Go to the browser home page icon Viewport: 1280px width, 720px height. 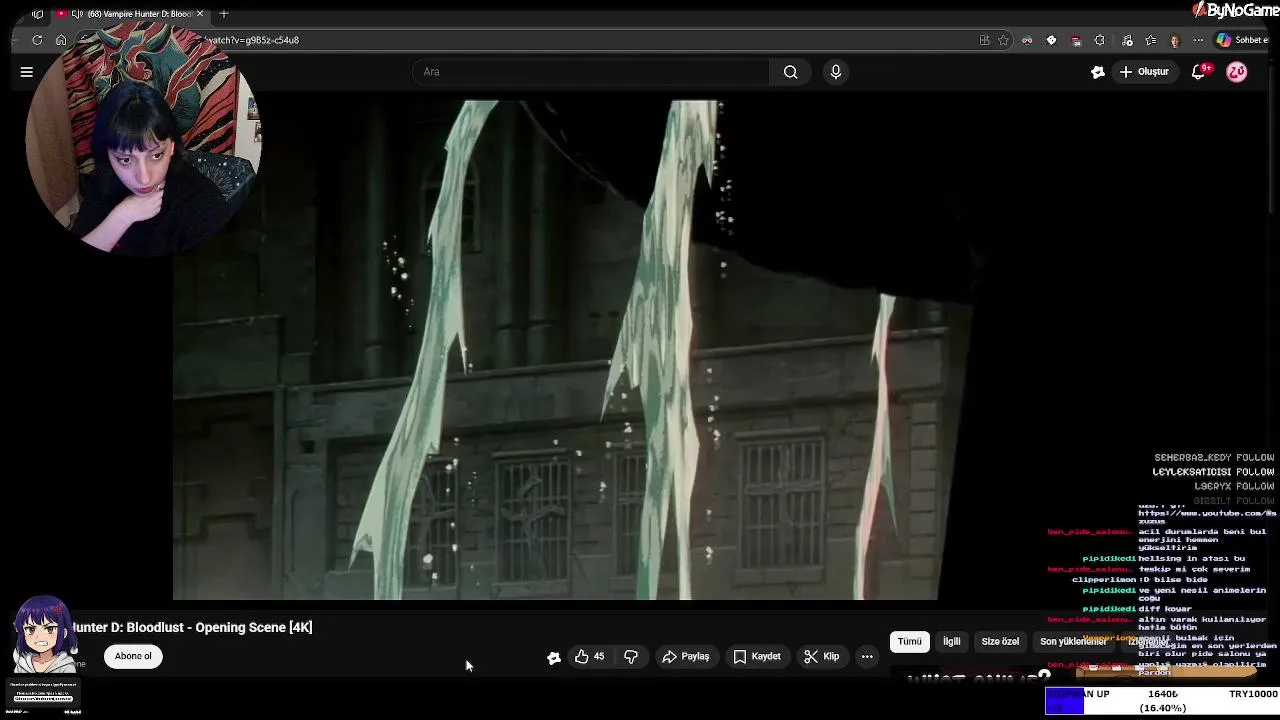(x=61, y=40)
